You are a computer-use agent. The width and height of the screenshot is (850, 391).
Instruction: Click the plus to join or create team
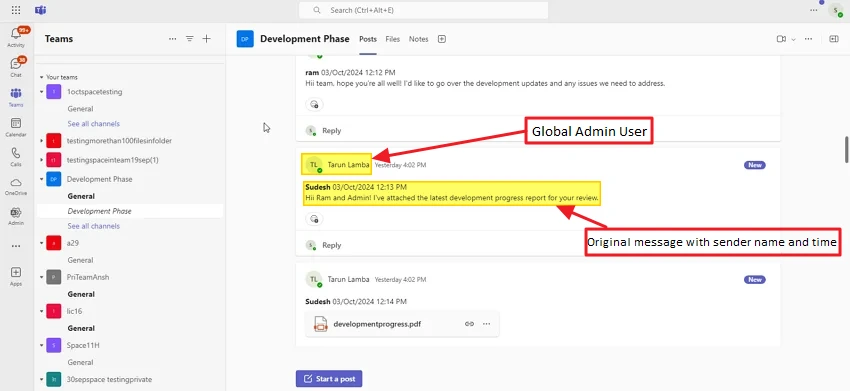(207, 39)
